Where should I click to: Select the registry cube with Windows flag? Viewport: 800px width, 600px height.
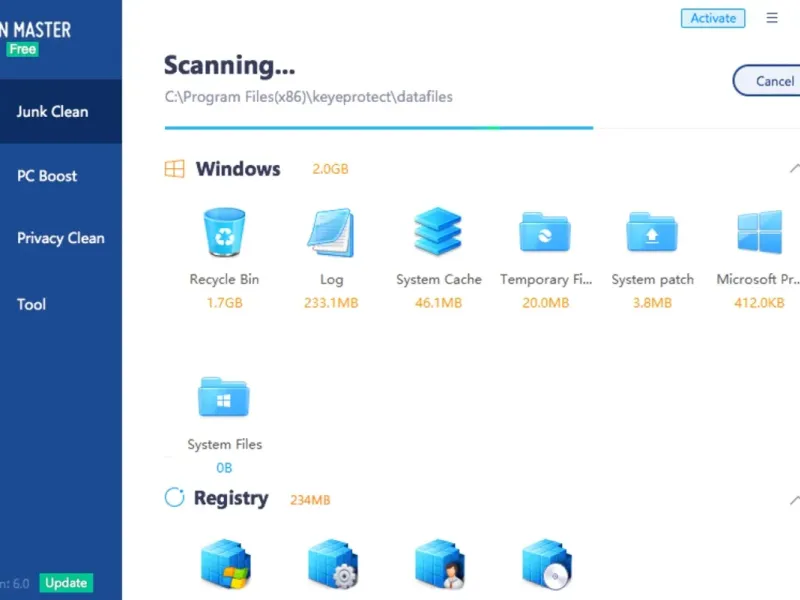pos(226,564)
